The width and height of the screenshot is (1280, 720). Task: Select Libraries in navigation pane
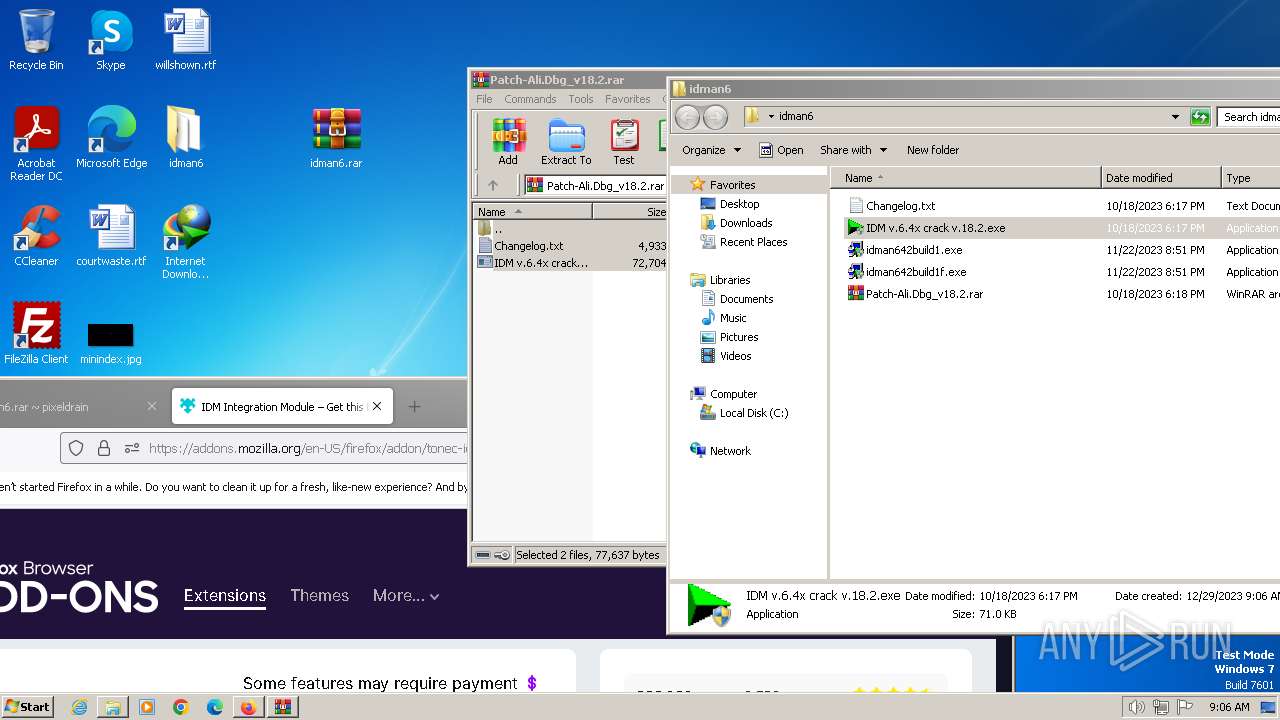click(730, 280)
